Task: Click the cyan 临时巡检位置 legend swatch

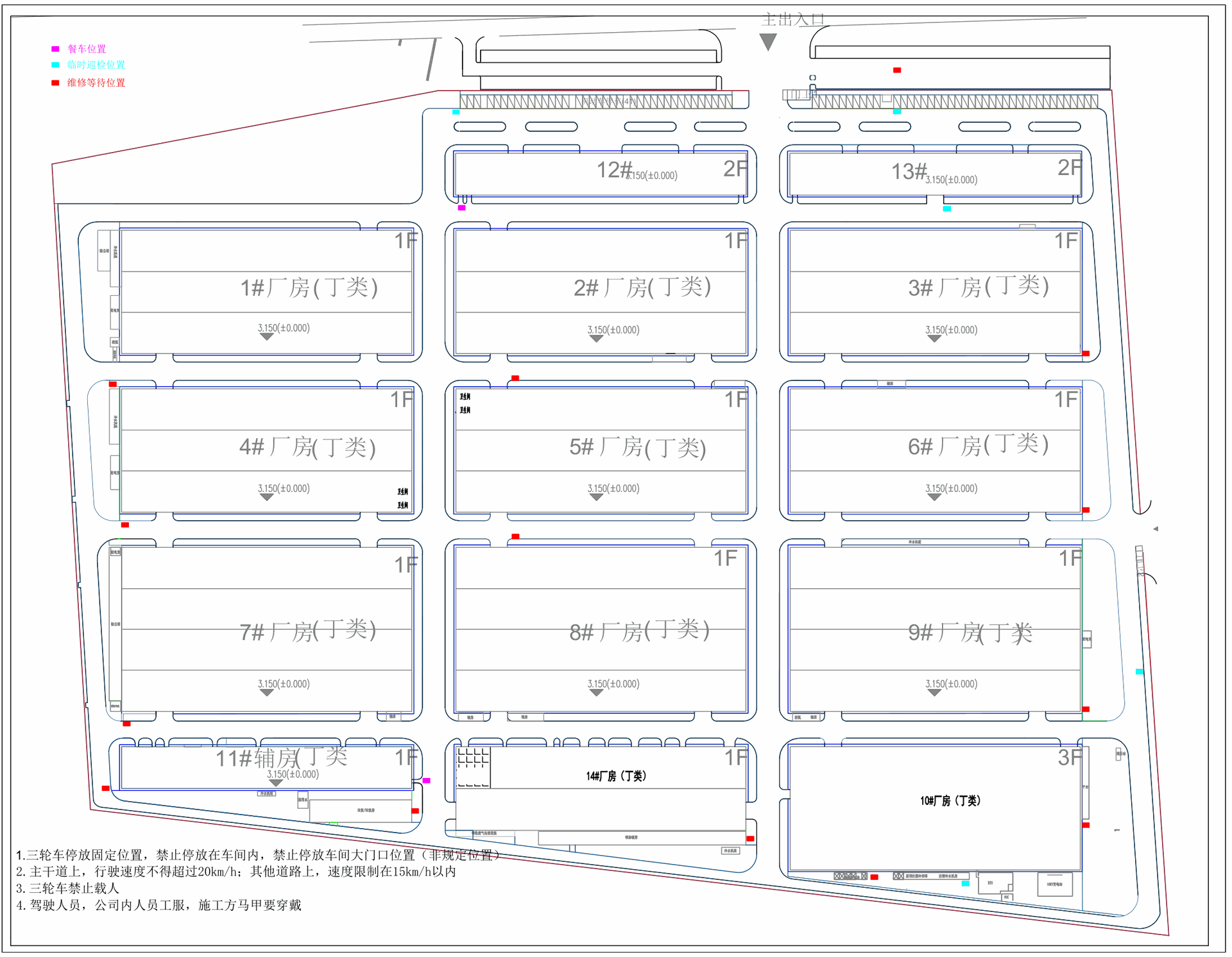Action: [x=55, y=65]
